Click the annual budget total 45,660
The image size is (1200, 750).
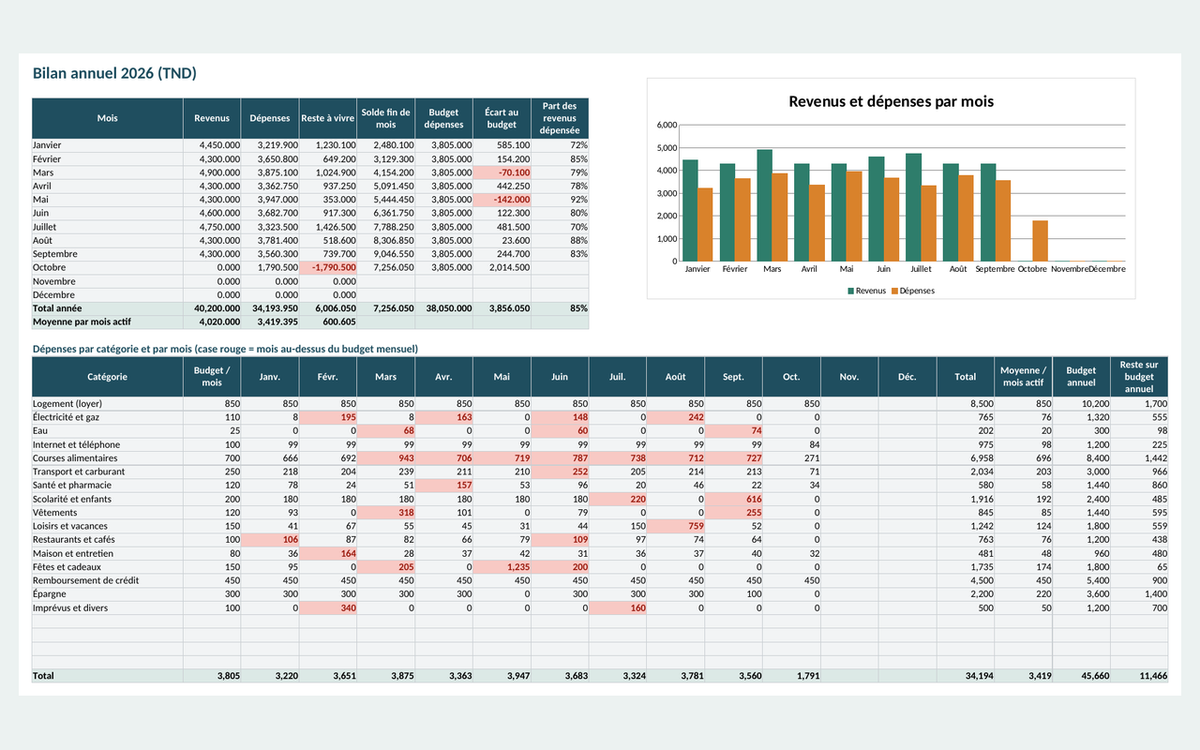pos(1081,676)
